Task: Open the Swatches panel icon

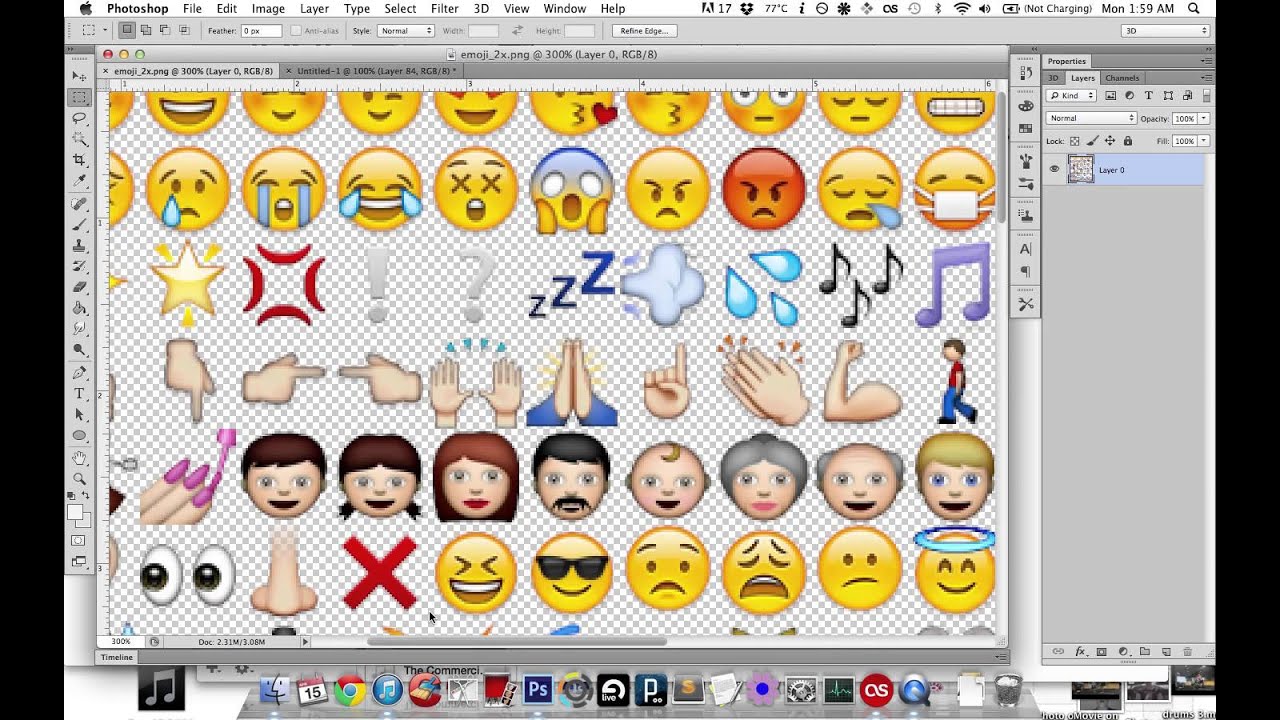Action: point(1026,128)
